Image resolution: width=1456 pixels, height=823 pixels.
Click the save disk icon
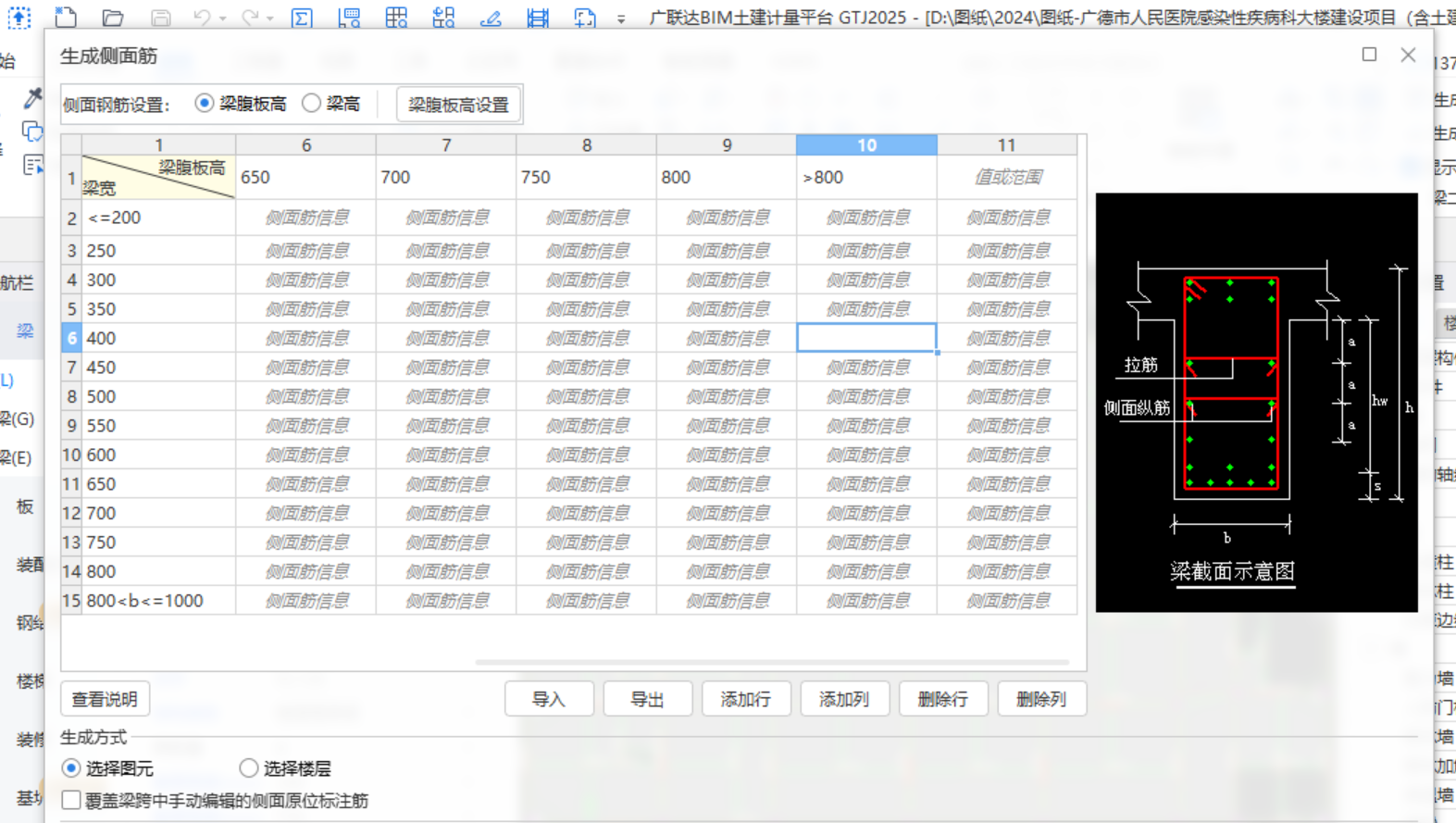[160, 17]
